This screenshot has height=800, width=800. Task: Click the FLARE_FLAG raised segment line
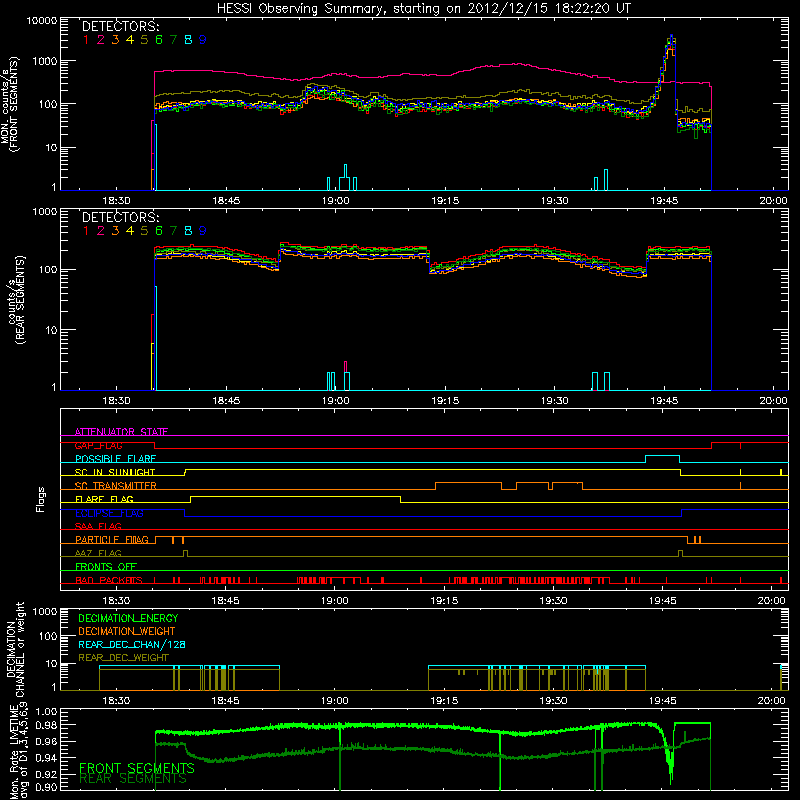coord(295,496)
